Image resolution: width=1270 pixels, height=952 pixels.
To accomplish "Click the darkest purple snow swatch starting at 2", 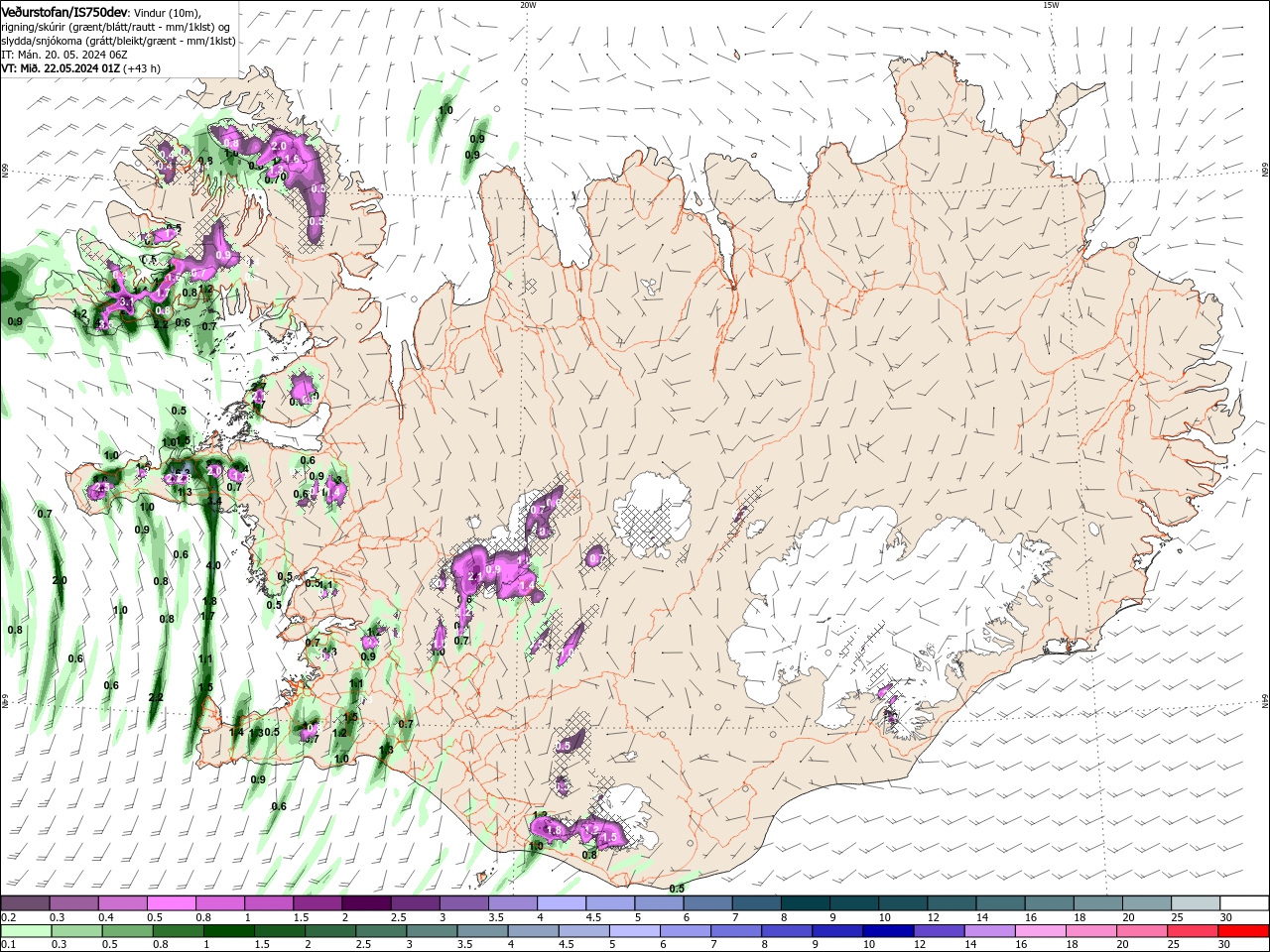I will pos(366,903).
